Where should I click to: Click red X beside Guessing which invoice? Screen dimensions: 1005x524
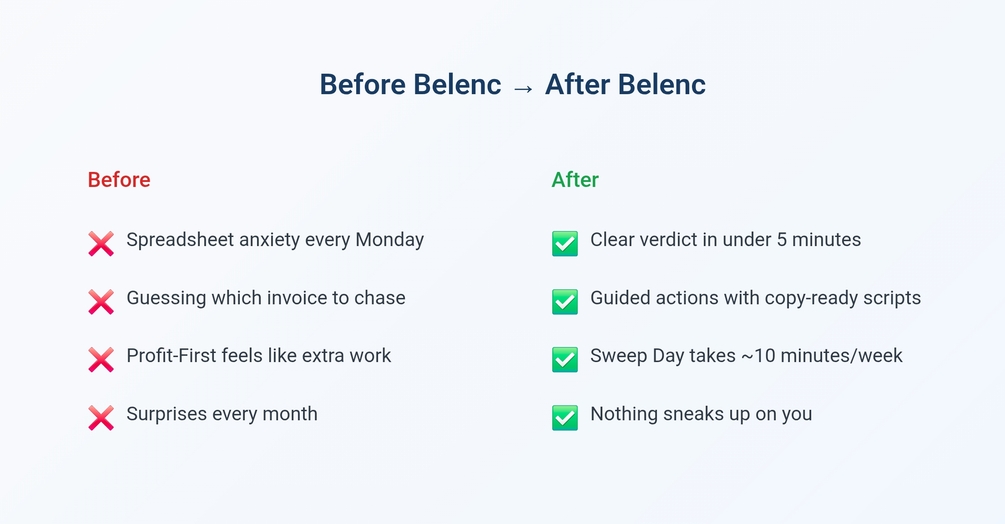point(101,301)
